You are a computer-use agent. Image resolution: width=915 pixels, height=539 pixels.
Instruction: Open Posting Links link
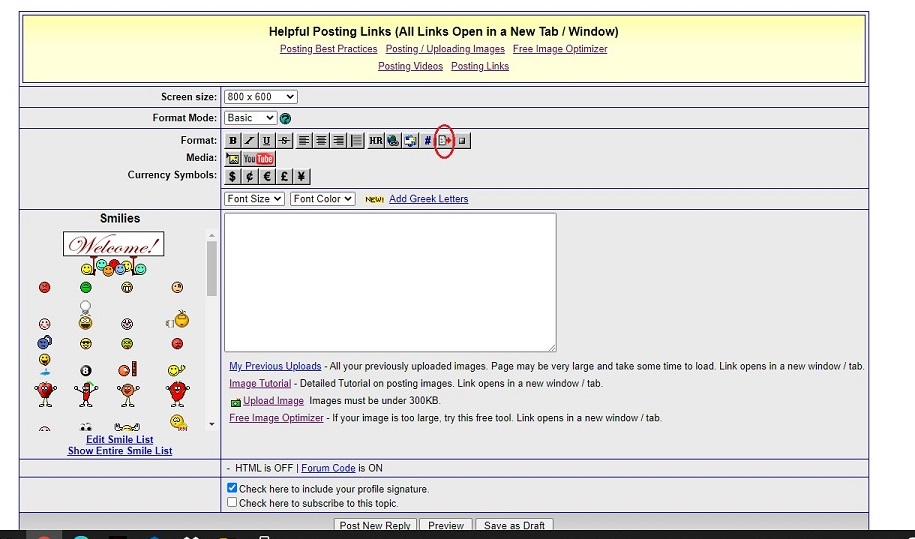(x=480, y=66)
